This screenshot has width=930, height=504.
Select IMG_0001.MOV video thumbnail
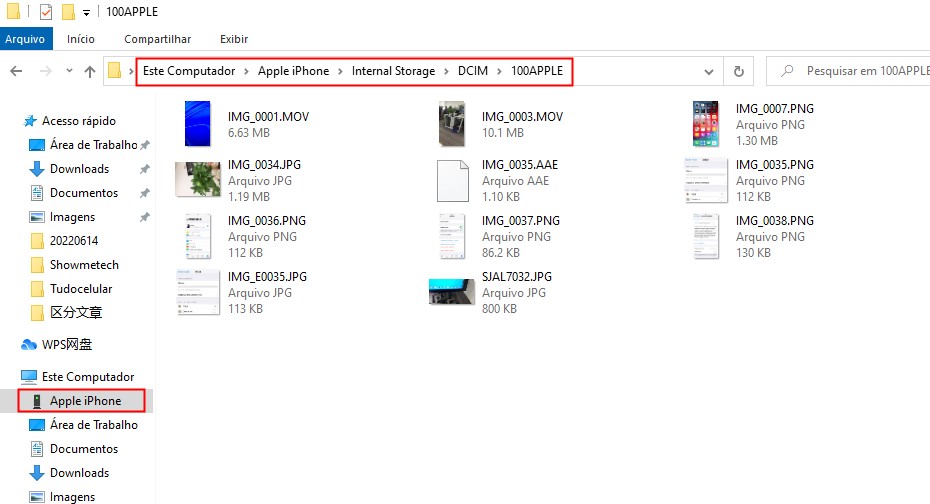click(x=198, y=124)
